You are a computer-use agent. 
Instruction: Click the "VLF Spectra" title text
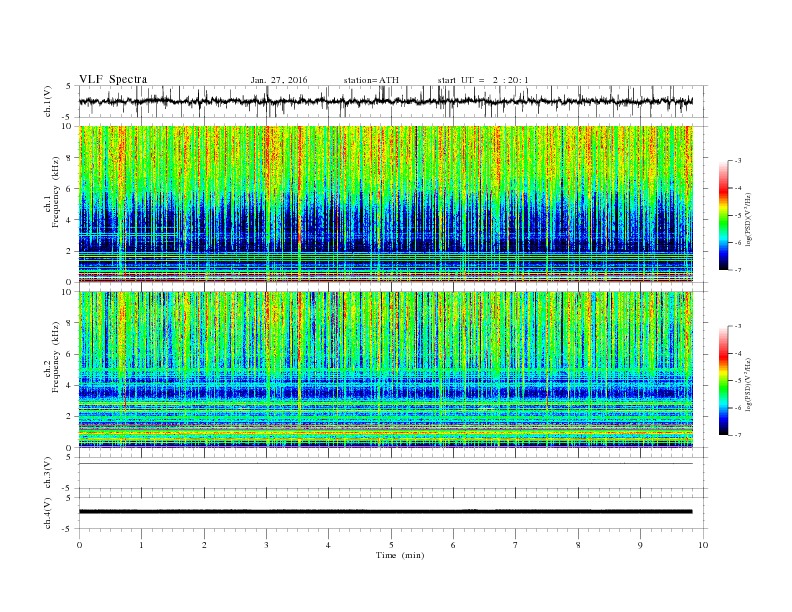[x=113, y=79]
